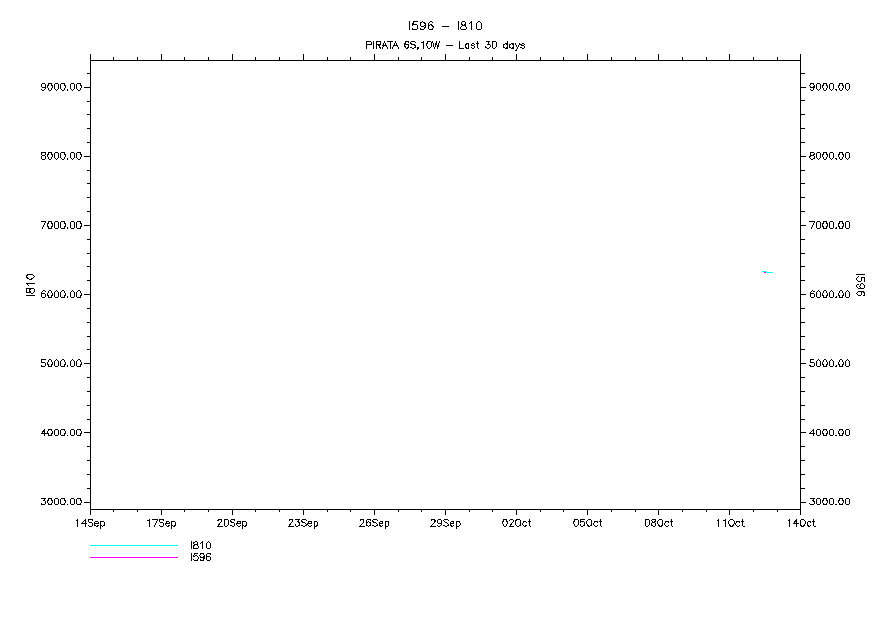This screenshot has height=630, width=891.
Task: Click the 9000.00 label on left axis
Action: [x=60, y=87]
